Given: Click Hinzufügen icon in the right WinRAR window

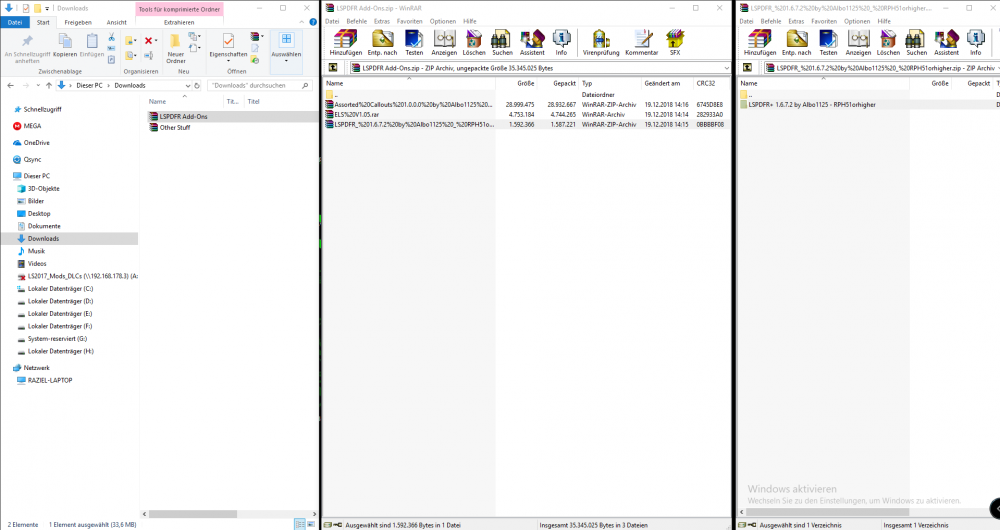Looking at the screenshot, I should tap(760, 42).
